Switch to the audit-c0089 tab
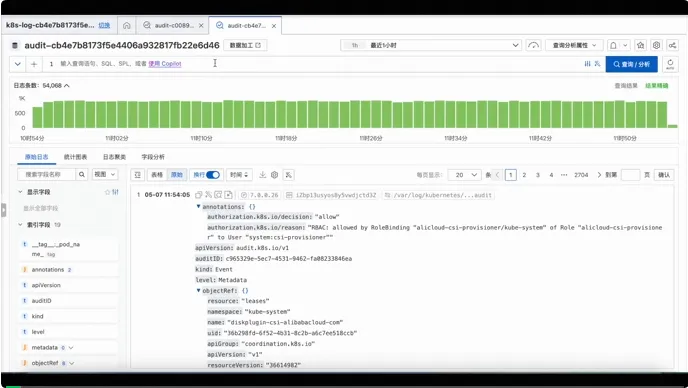Viewport: 688px width, 388px height. tap(173, 25)
